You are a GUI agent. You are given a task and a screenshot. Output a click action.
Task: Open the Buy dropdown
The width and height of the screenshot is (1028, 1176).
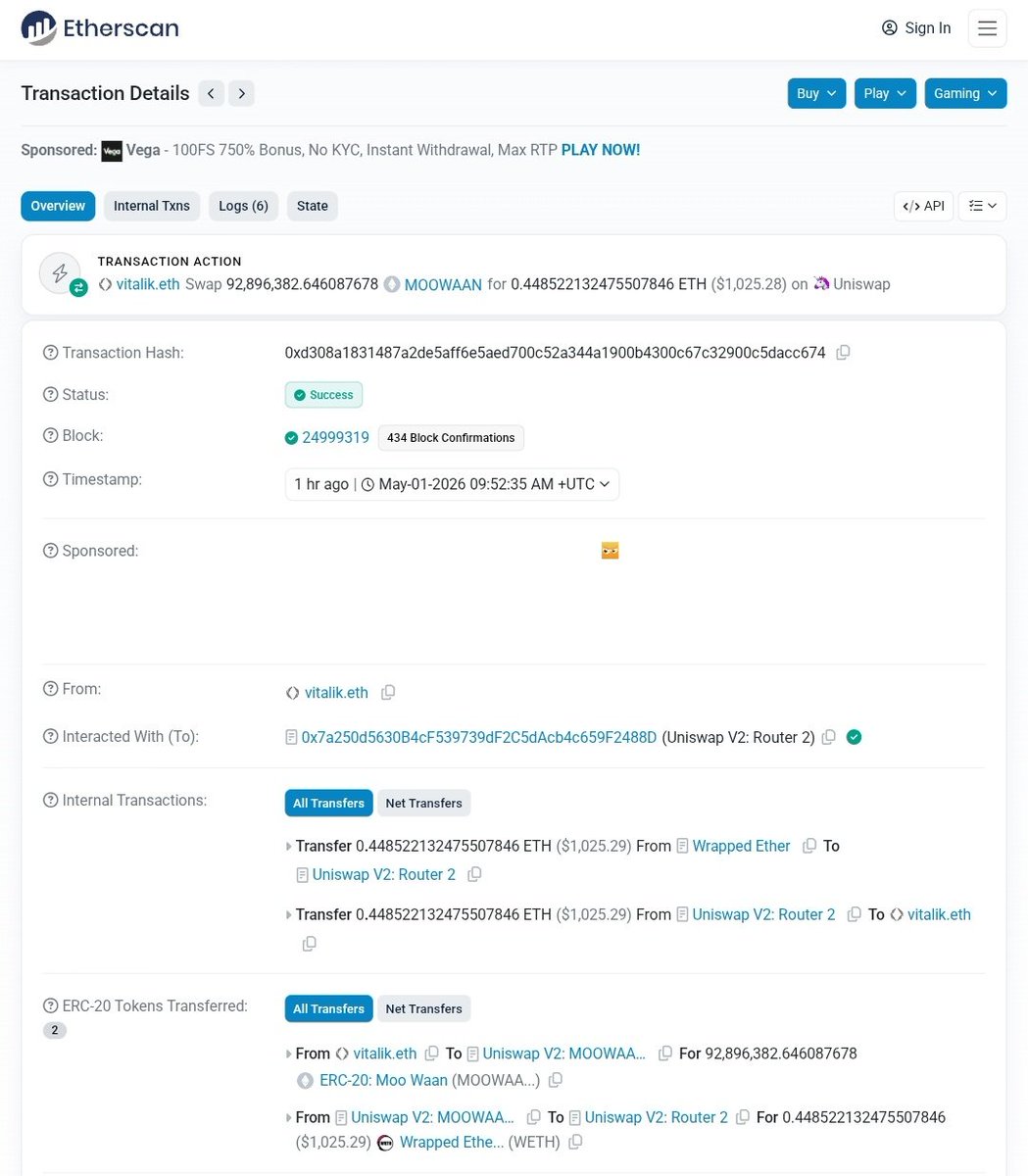[x=816, y=93]
